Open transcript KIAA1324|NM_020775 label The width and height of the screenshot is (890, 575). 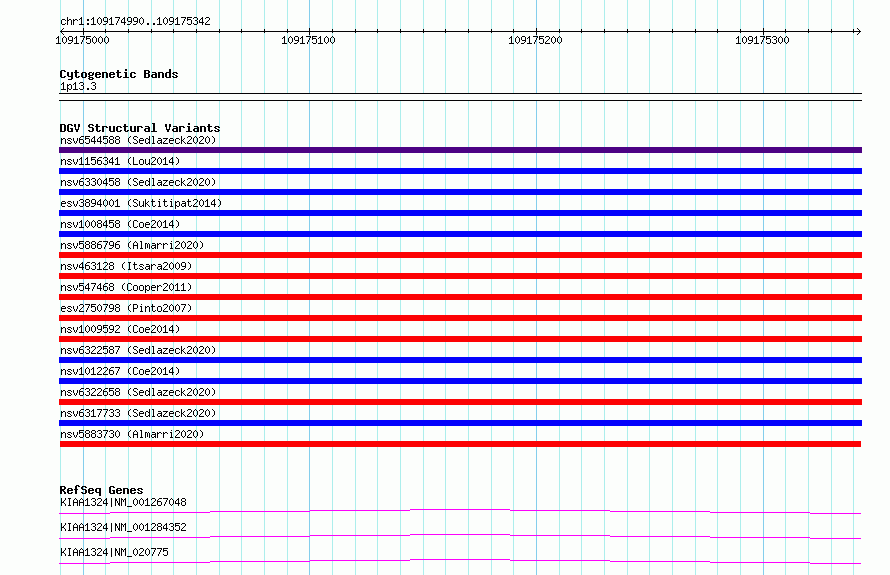[x=114, y=552]
